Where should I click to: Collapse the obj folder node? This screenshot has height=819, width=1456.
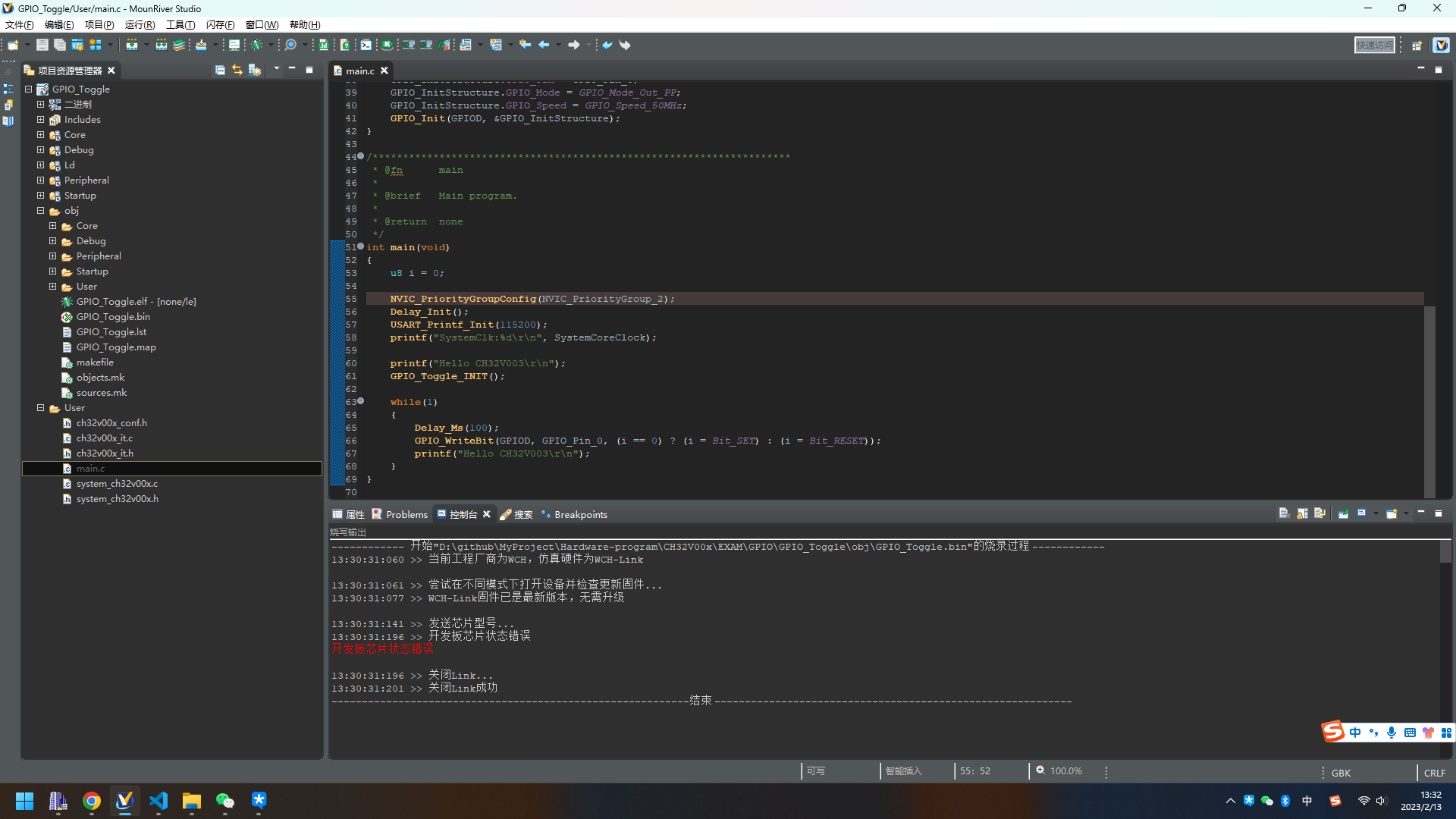click(x=41, y=211)
